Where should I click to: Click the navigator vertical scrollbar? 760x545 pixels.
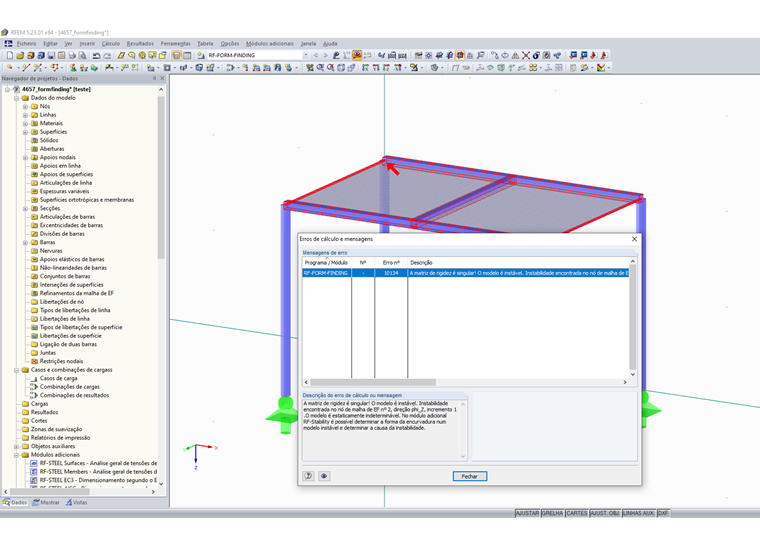(161, 177)
